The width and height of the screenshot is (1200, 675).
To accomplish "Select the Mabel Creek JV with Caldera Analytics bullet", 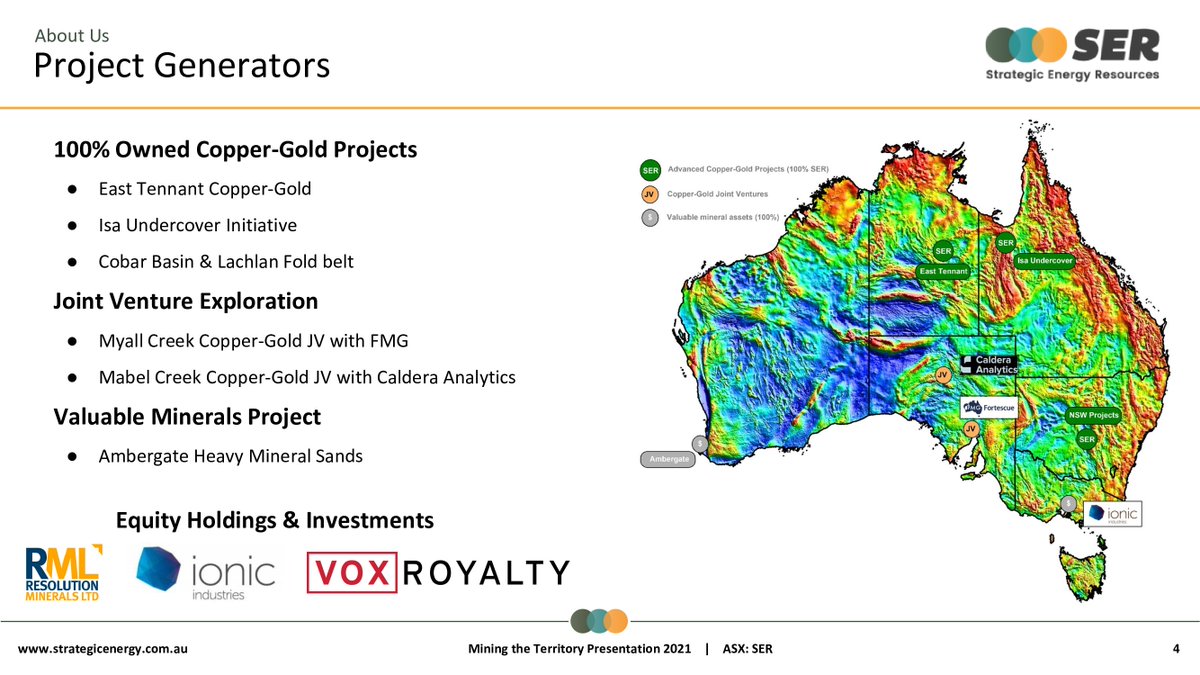I will coord(307,378).
